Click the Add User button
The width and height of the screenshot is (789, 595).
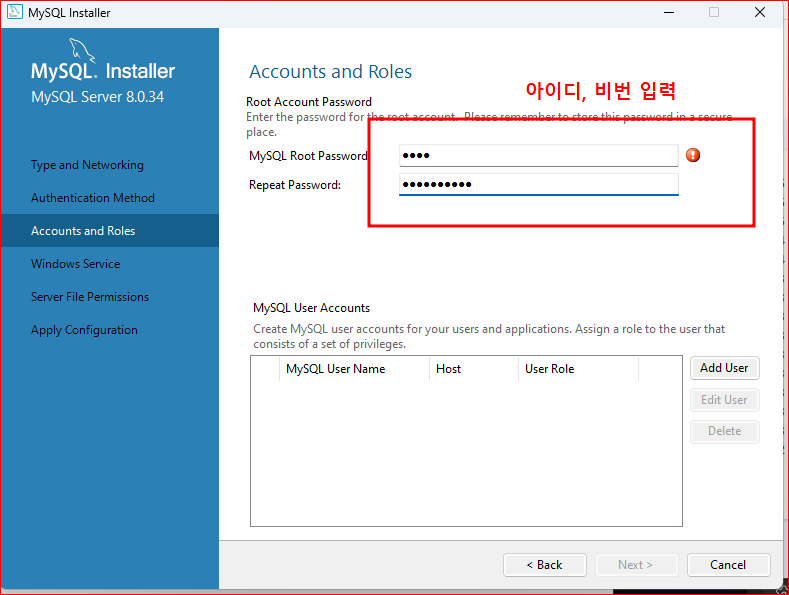click(725, 368)
